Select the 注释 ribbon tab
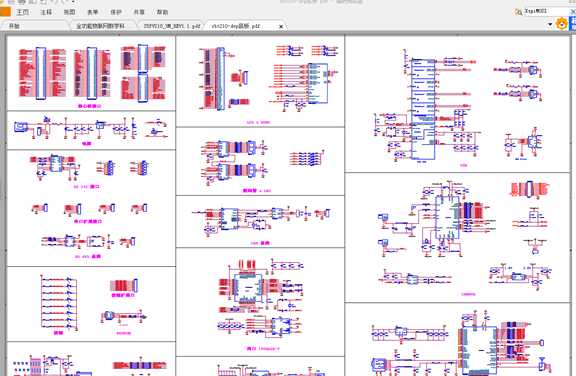576x376 pixels. tap(46, 12)
